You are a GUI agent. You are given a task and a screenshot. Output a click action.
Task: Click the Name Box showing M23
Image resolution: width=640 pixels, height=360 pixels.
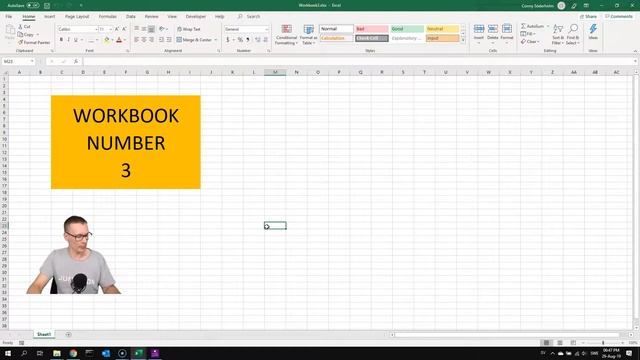tap(18, 61)
